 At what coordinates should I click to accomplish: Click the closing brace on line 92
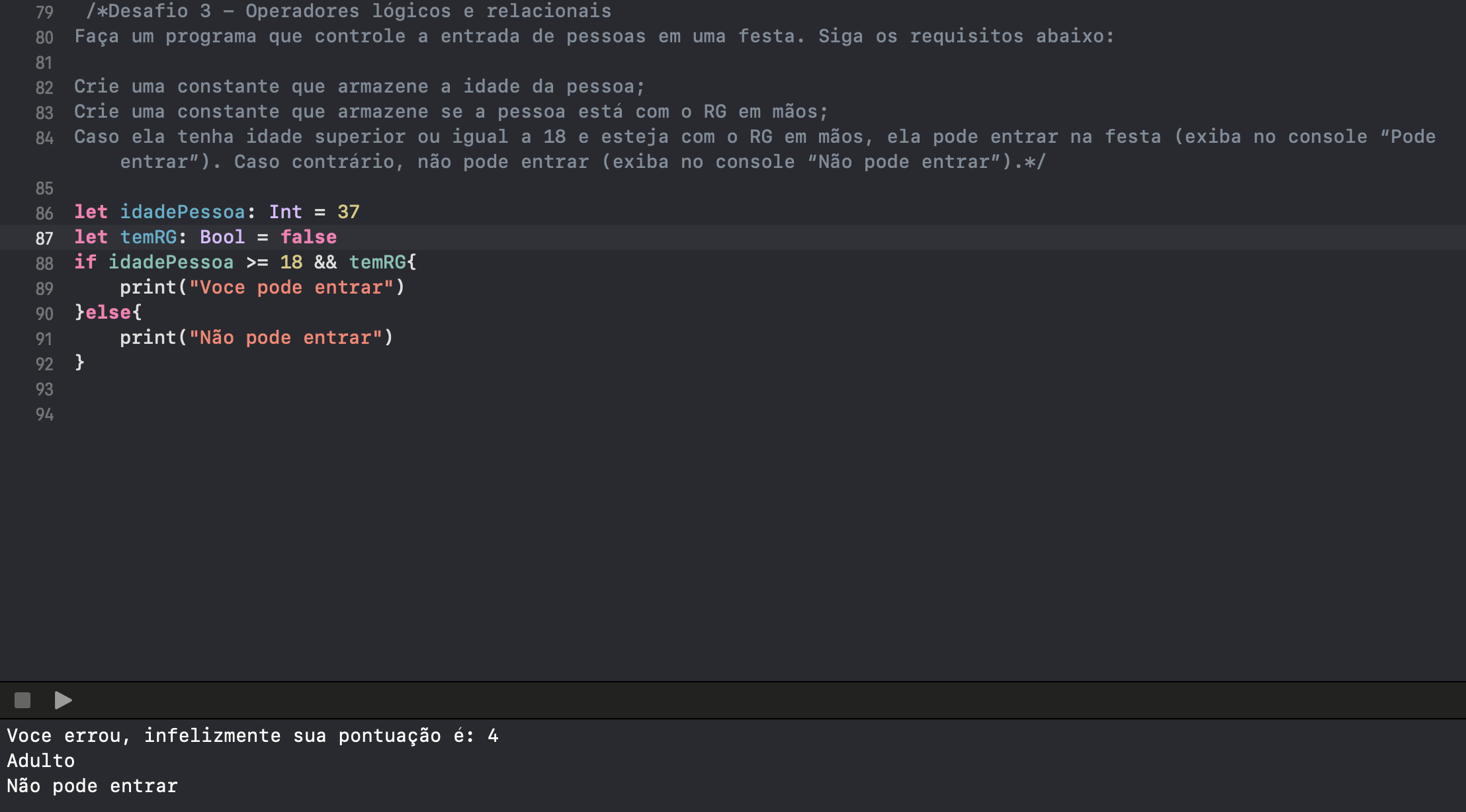(79, 362)
